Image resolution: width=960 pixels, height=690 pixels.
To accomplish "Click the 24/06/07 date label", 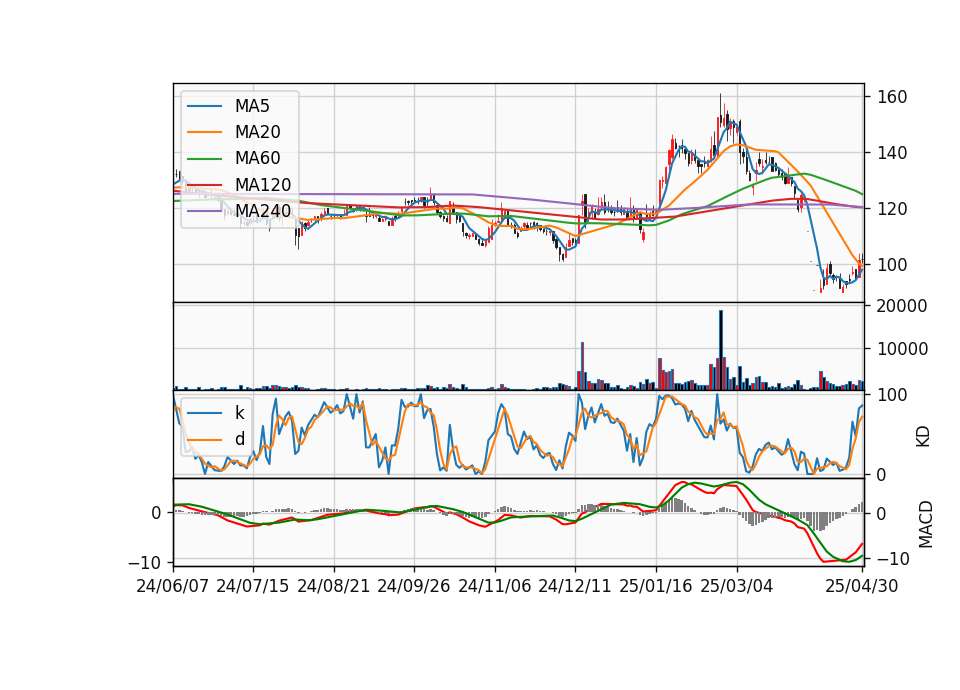I will click(173, 586).
